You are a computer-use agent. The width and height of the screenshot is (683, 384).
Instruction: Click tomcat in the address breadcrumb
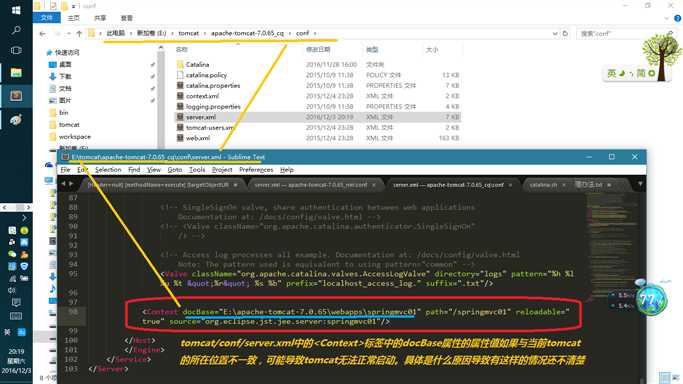point(188,33)
